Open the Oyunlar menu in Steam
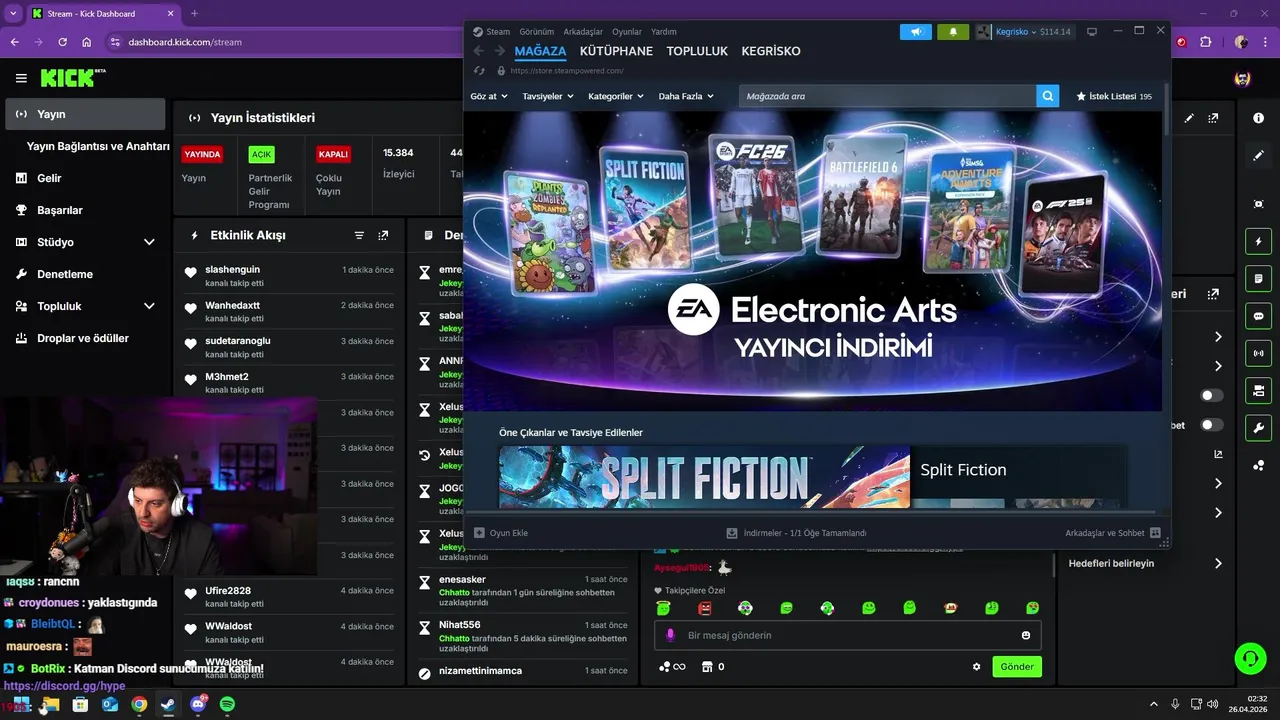The image size is (1280, 720). (x=627, y=32)
